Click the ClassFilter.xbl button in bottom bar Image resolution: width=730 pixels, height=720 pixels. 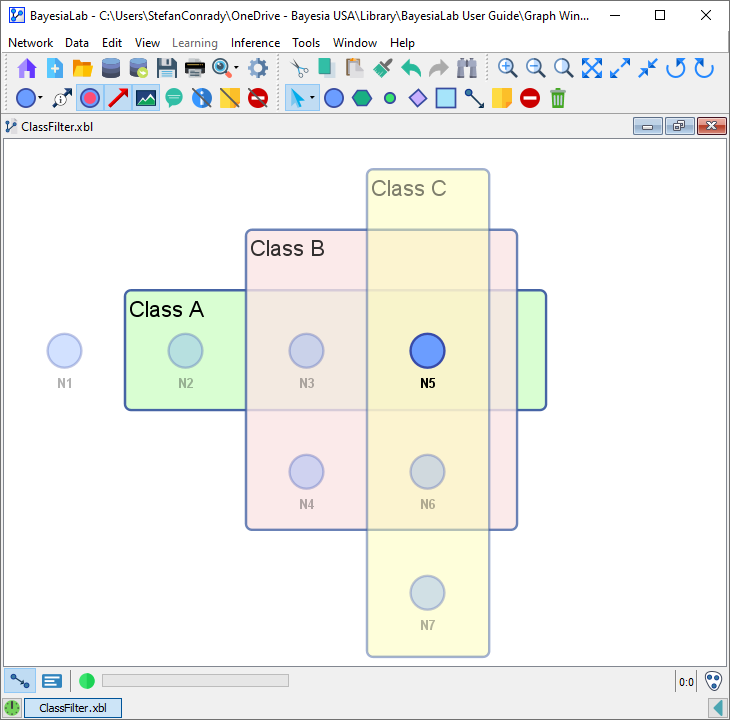[x=72, y=708]
